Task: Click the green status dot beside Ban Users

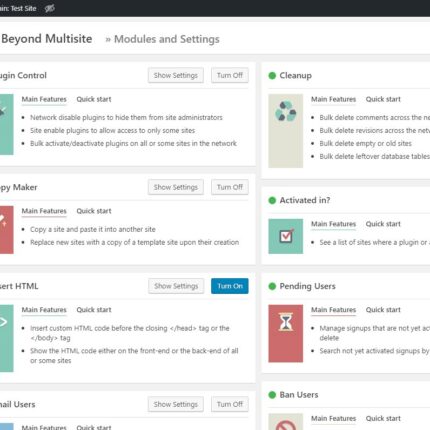Action: pyautogui.click(x=272, y=395)
